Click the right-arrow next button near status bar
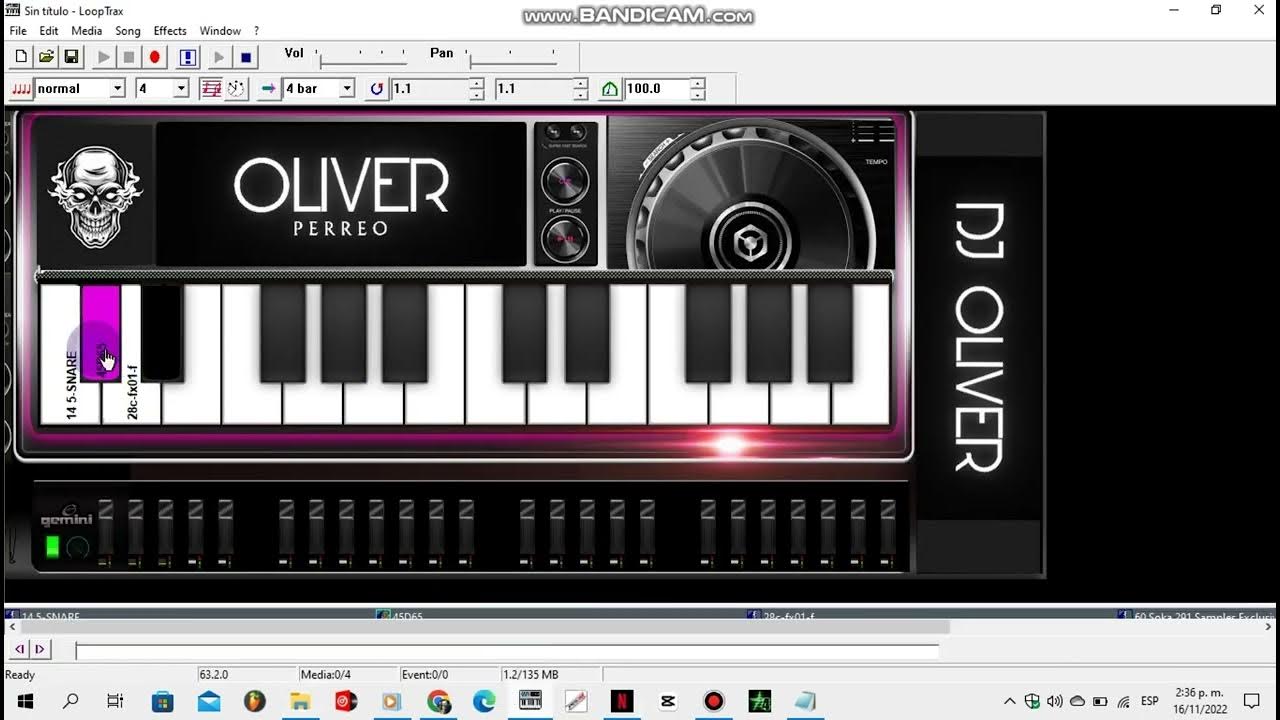Viewport: 1280px width, 720px height. click(39, 649)
